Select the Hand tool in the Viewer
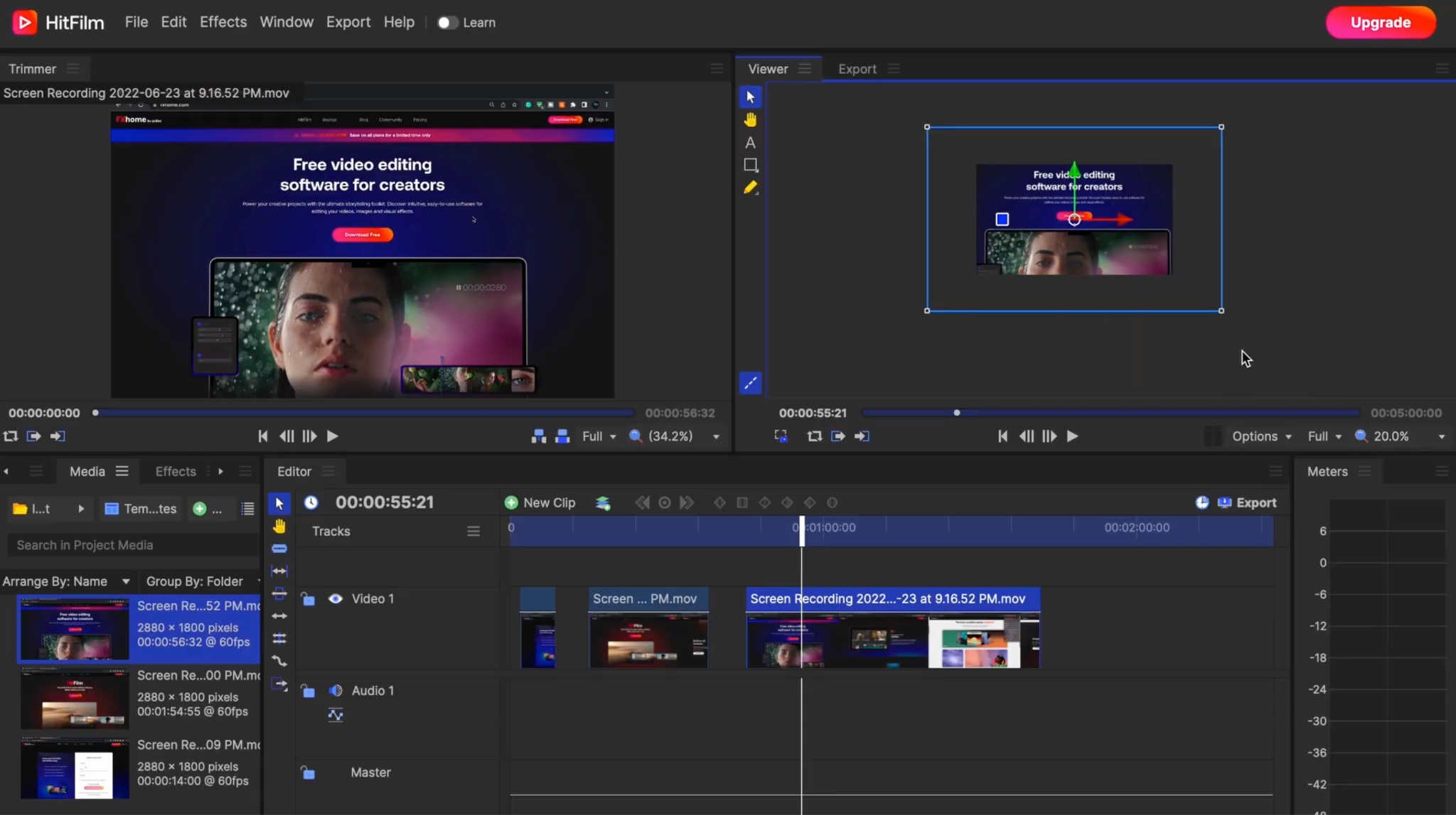 pyautogui.click(x=751, y=119)
